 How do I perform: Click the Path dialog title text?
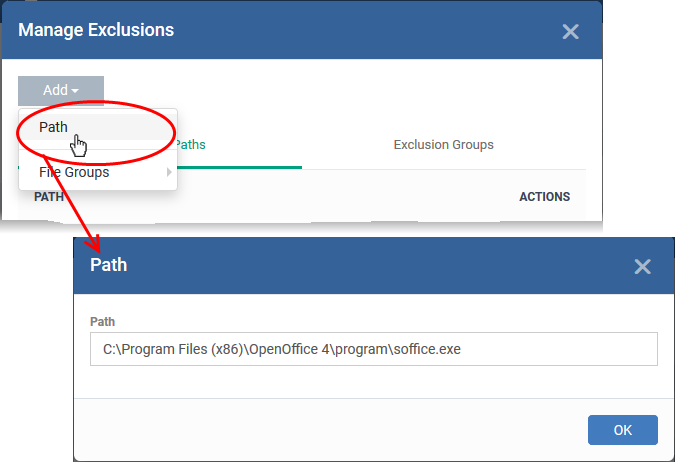tap(109, 265)
